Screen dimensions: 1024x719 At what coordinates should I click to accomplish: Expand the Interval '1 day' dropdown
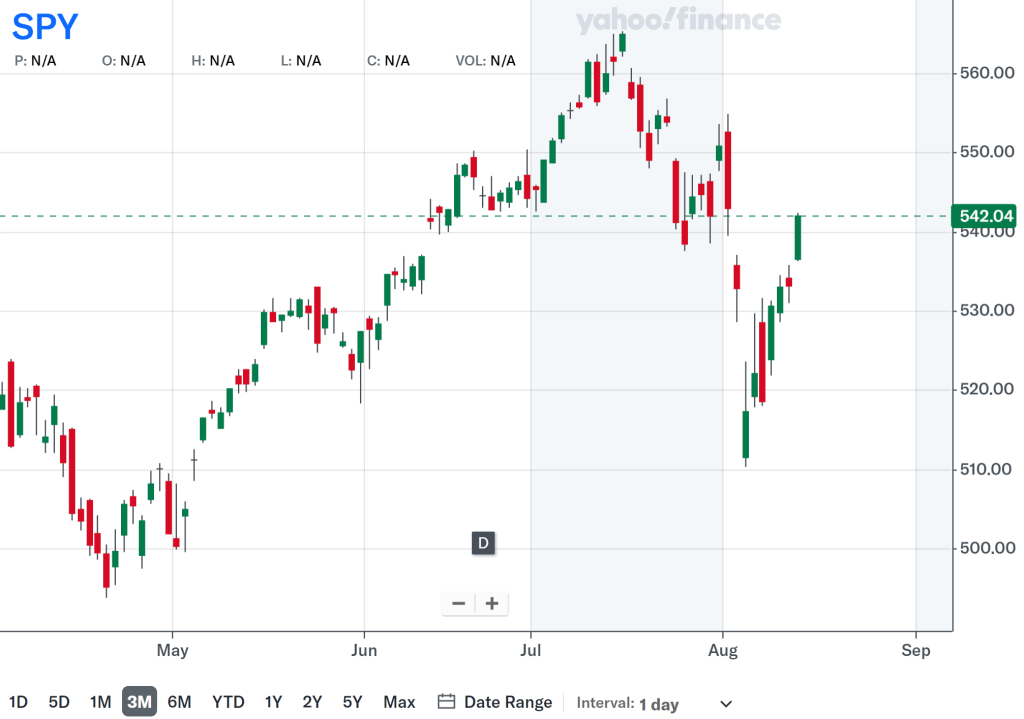tap(725, 704)
